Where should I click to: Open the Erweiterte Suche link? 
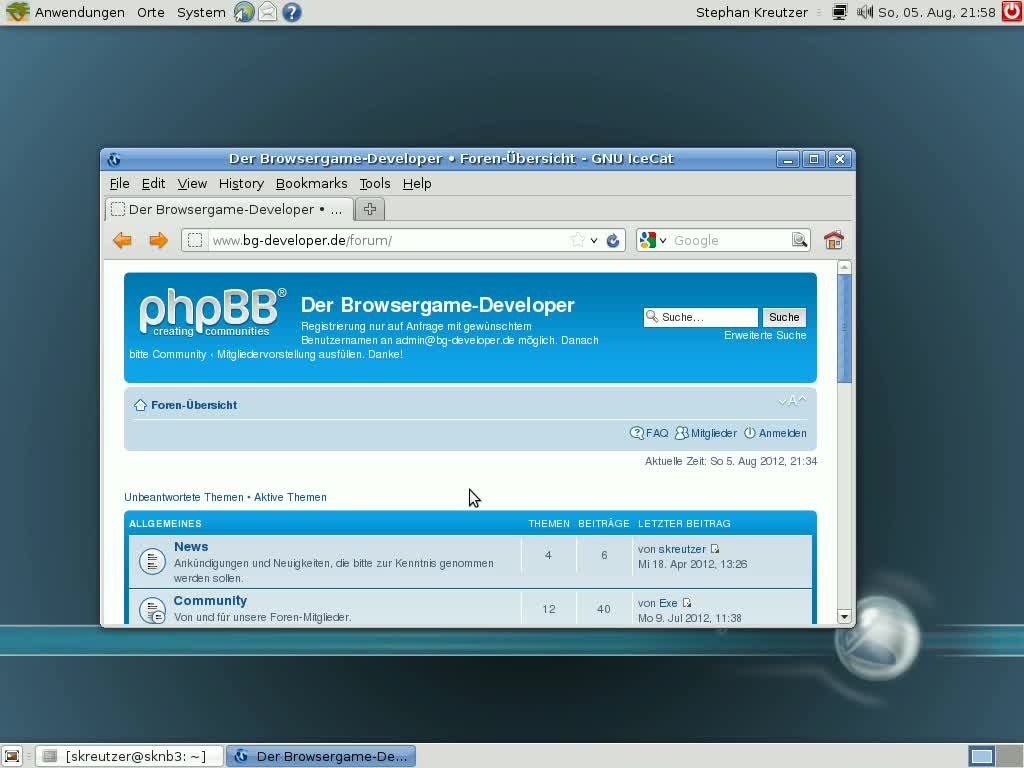pos(765,335)
